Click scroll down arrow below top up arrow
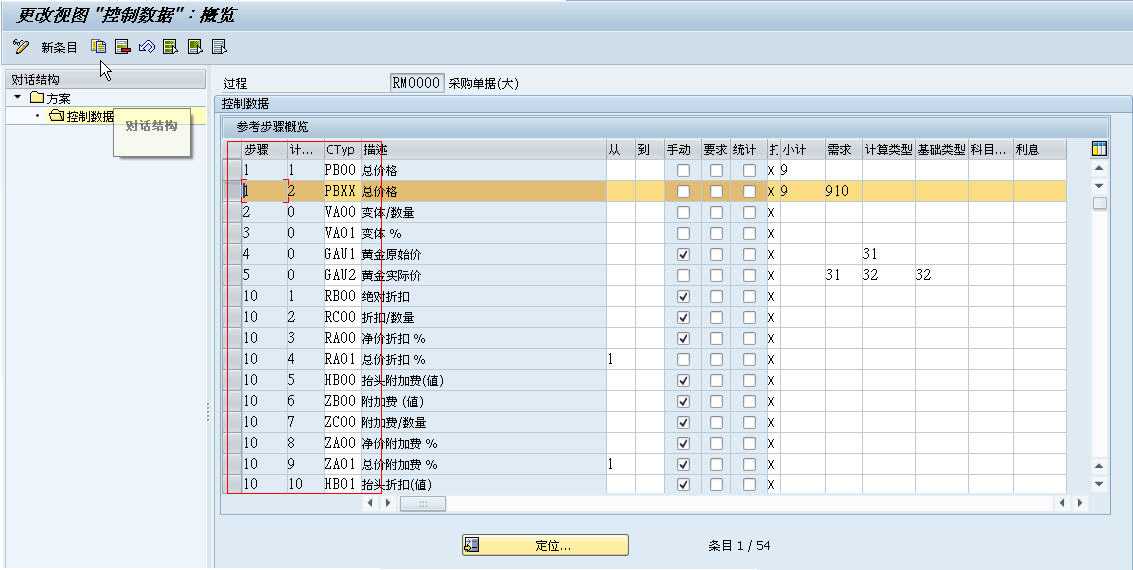The height and width of the screenshot is (570, 1133). pos(1099,186)
